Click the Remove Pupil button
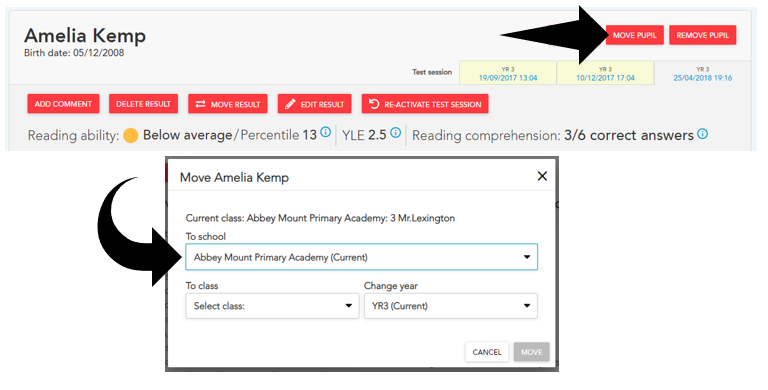The width and height of the screenshot is (768, 390). (702, 35)
